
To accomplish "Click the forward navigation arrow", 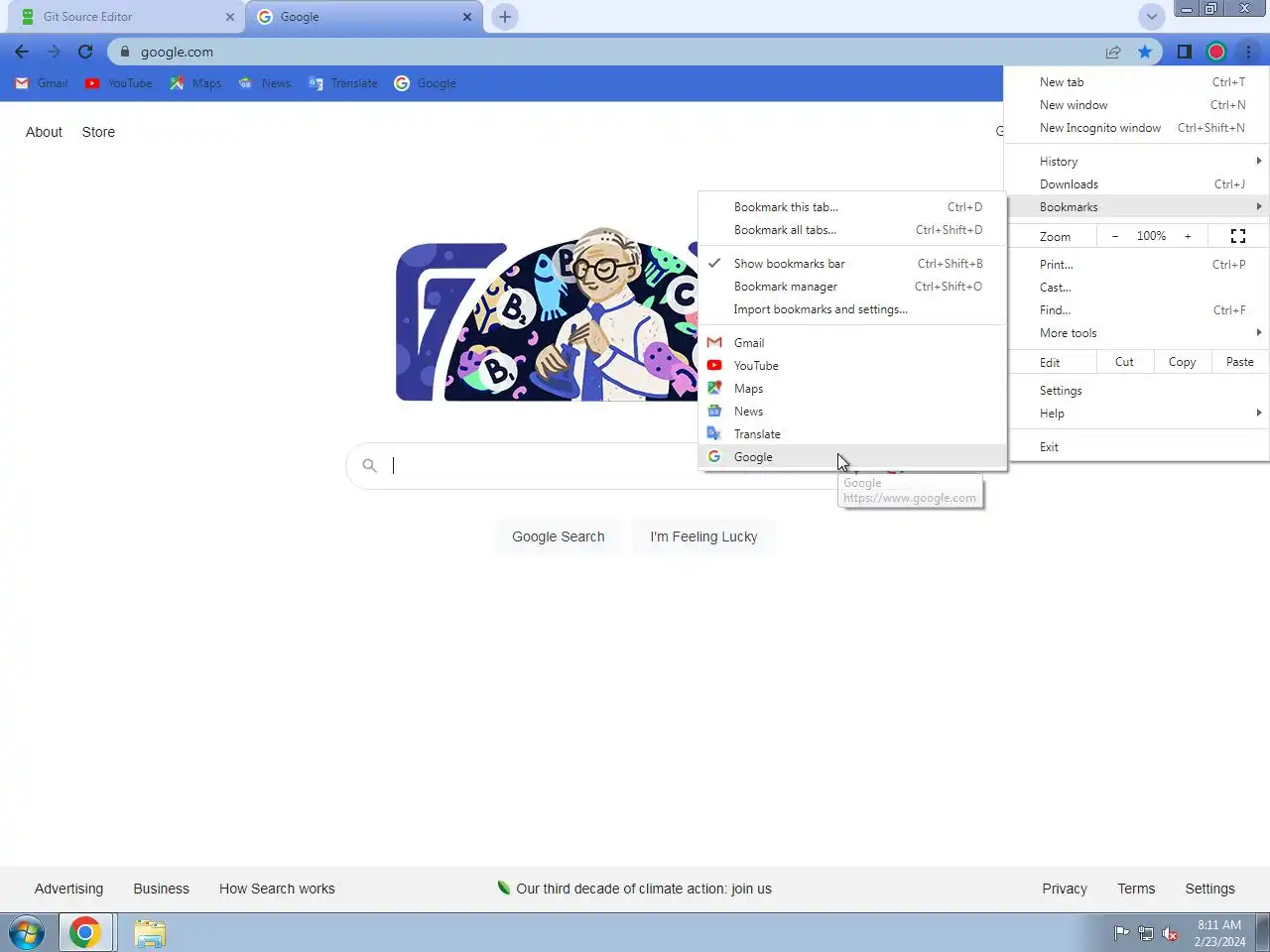I will [54, 52].
